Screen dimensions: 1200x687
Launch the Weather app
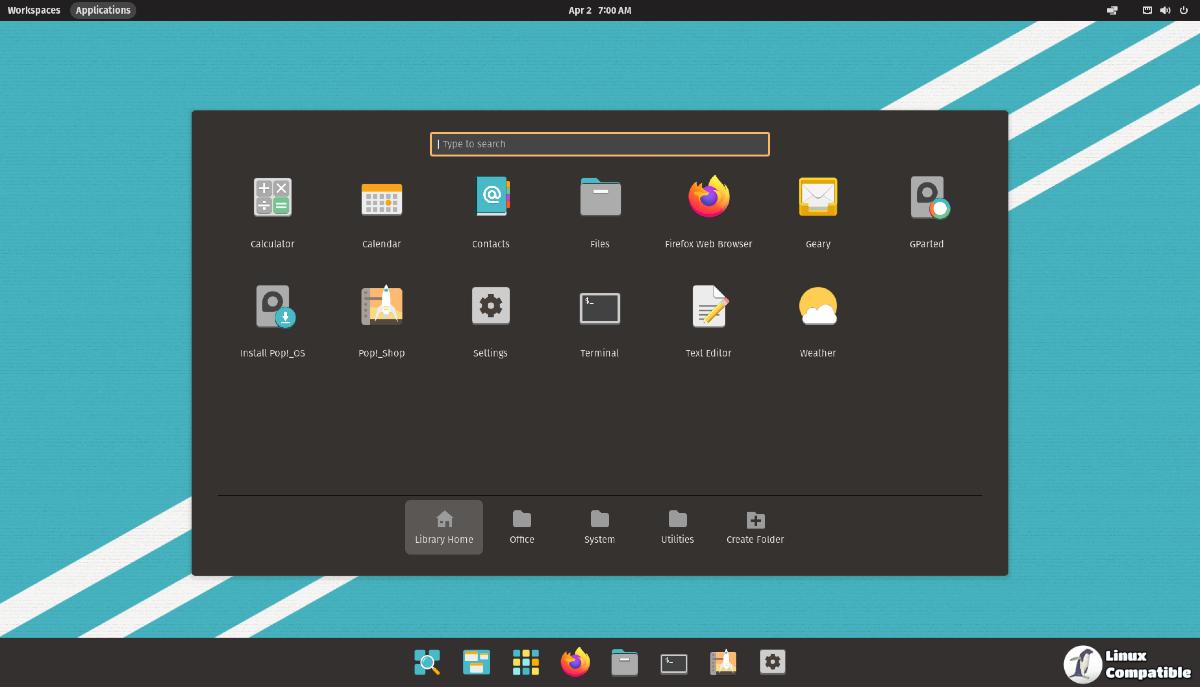point(817,308)
